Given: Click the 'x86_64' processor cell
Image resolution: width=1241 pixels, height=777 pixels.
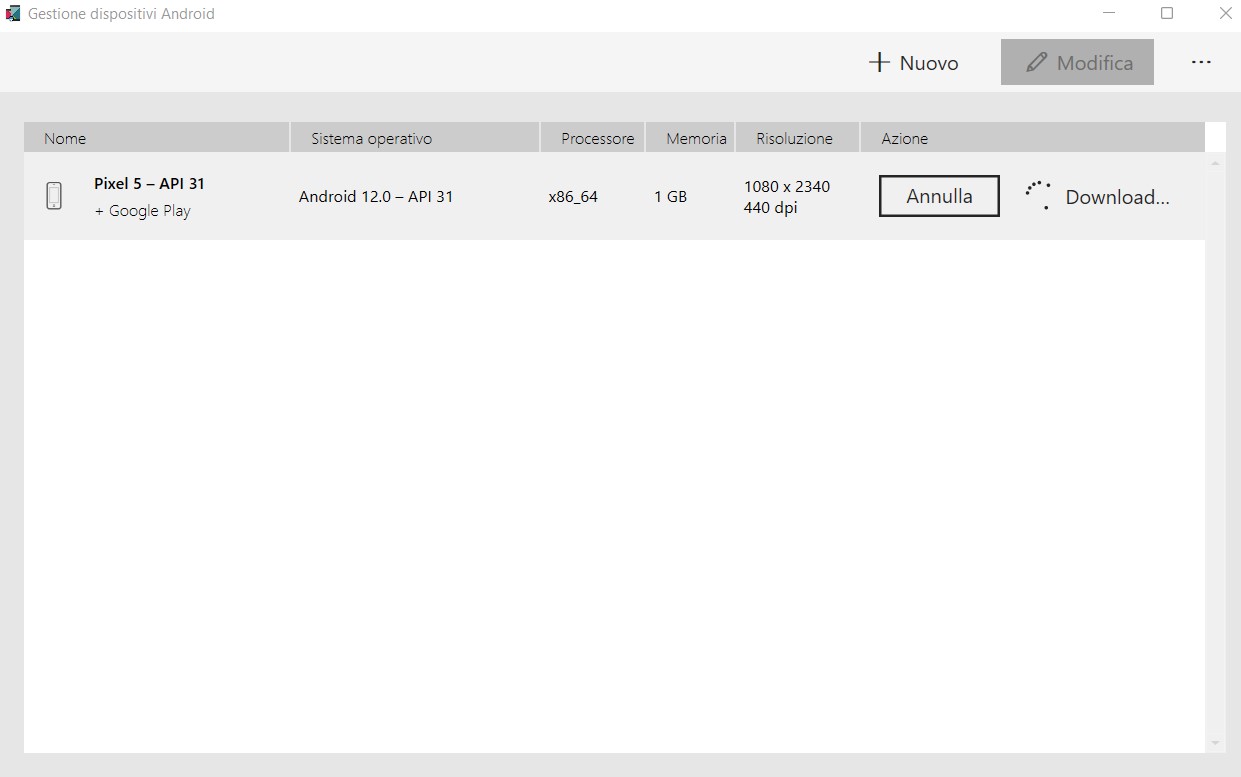Looking at the screenshot, I should [573, 197].
